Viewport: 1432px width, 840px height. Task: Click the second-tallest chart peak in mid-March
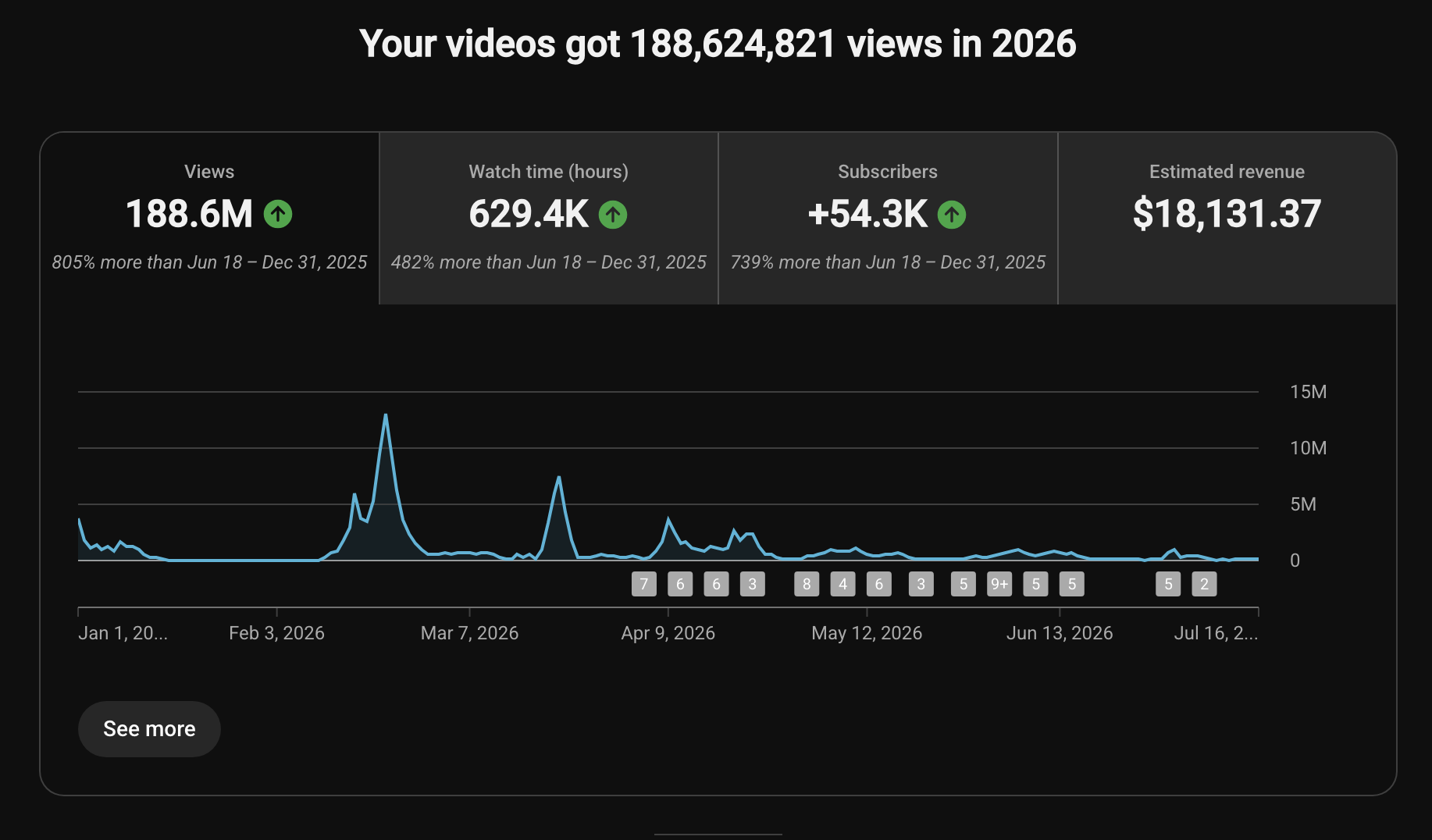[558, 477]
